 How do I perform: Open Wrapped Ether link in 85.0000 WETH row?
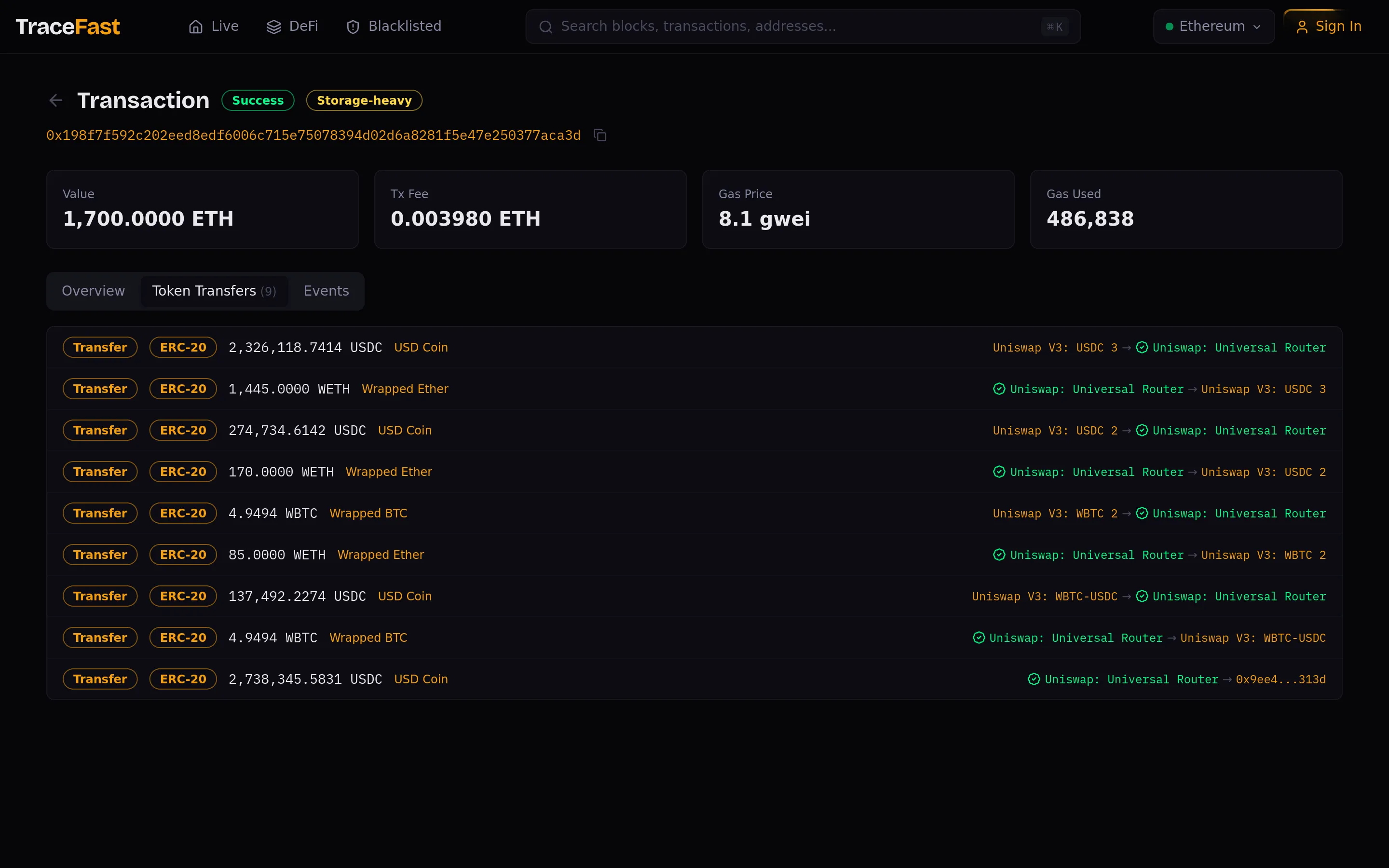point(381,555)
